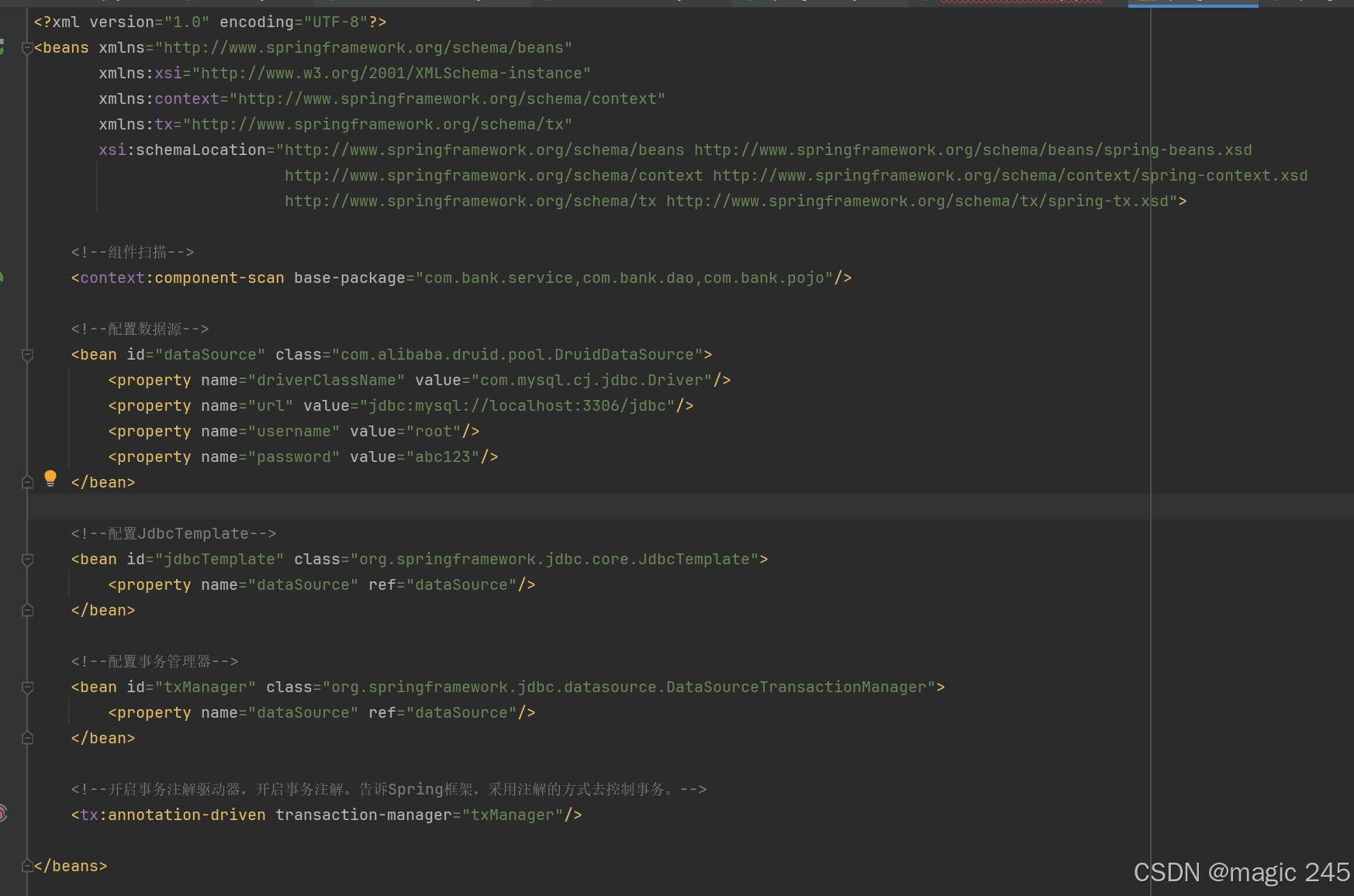This screenshot has width=1354, height=896.
Task: Click the context:component-scan tag name
Action: 182,278
